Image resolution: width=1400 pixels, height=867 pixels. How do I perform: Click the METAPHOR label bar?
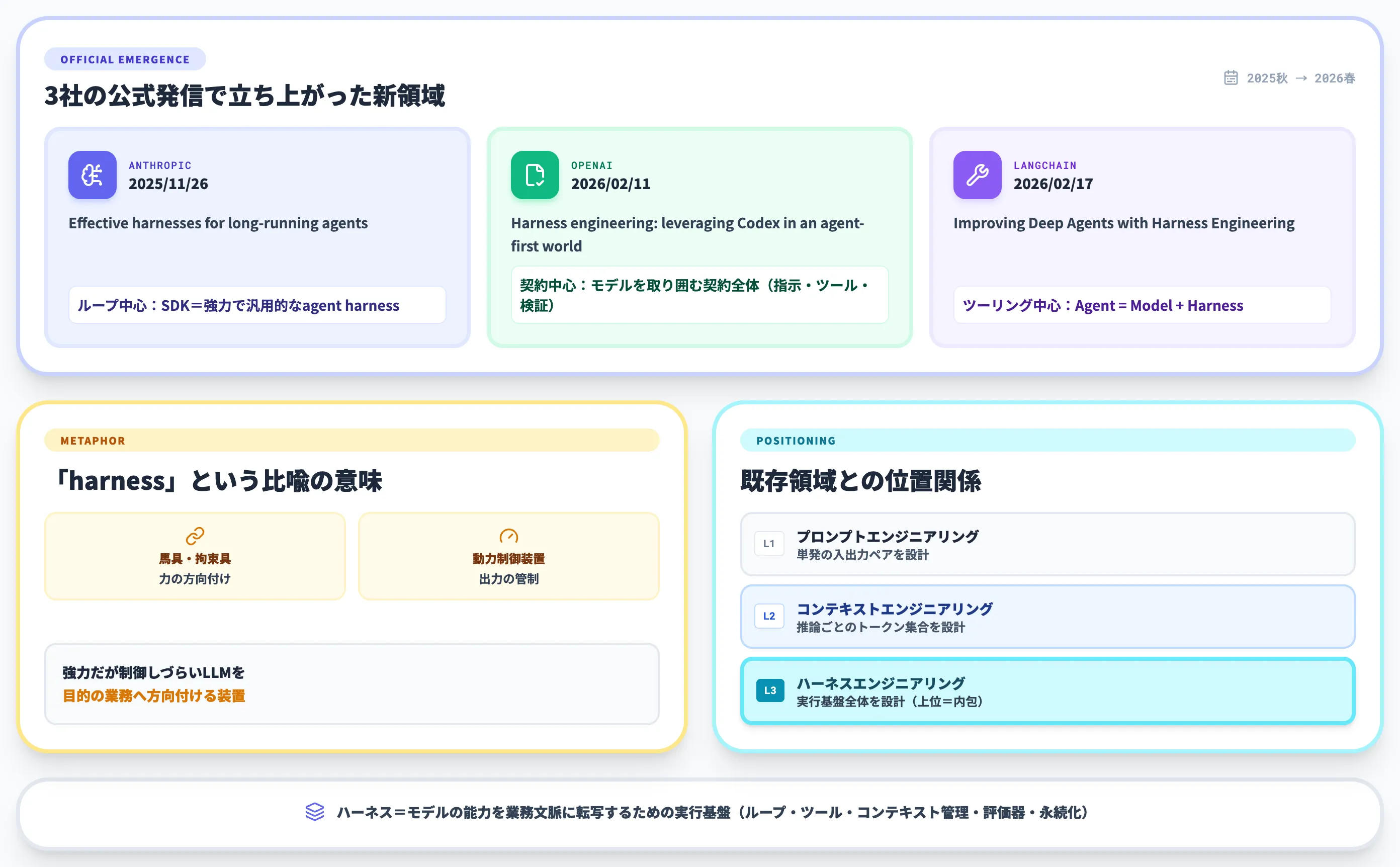pyautogui.click(x=352, y=441)
